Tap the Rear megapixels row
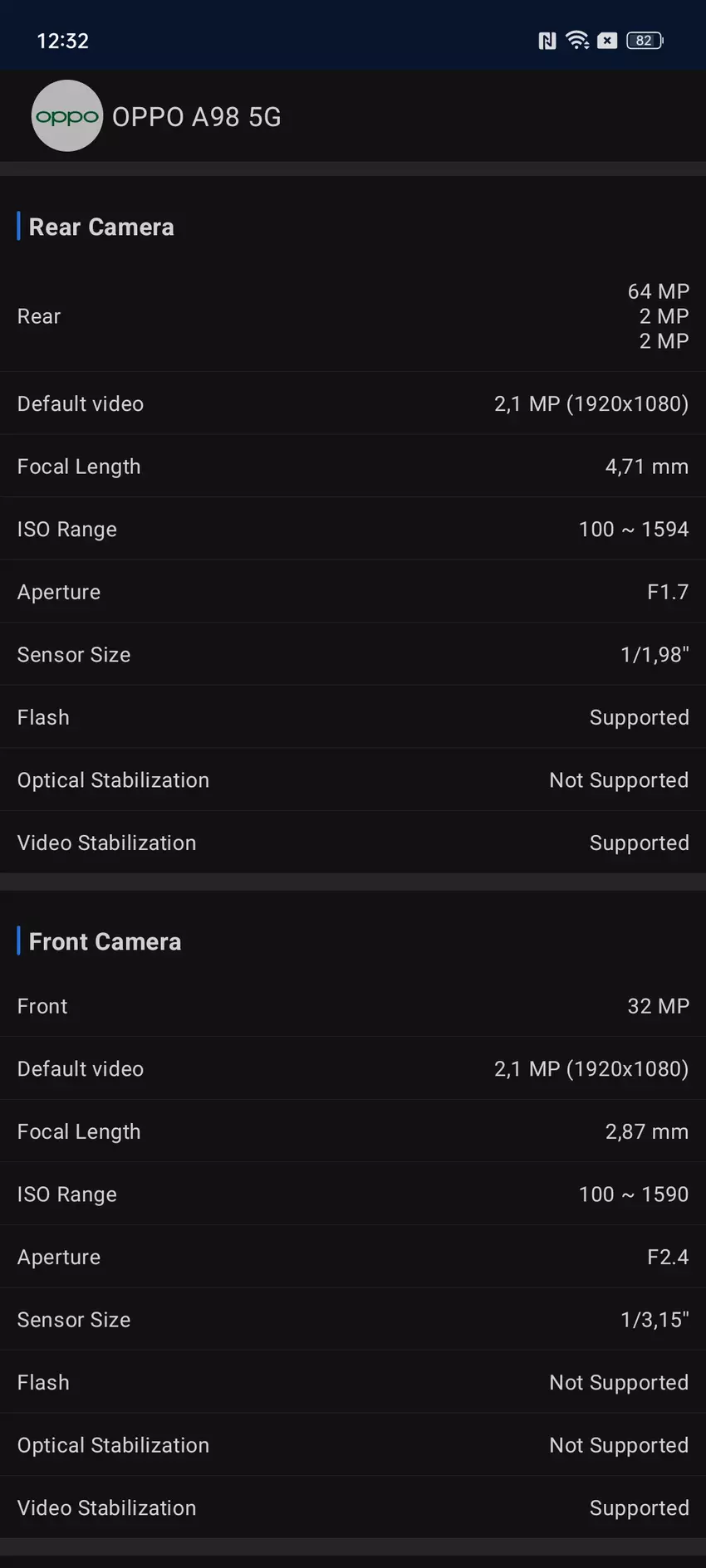The image size is (706, 1568). (x=353, y=316)
